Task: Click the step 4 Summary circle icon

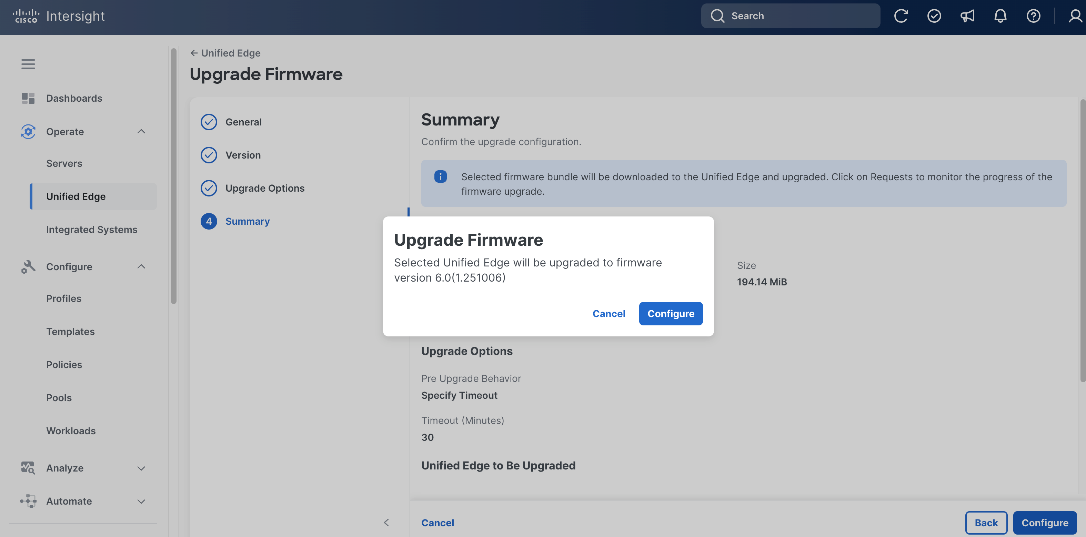Action: [208, 222]
